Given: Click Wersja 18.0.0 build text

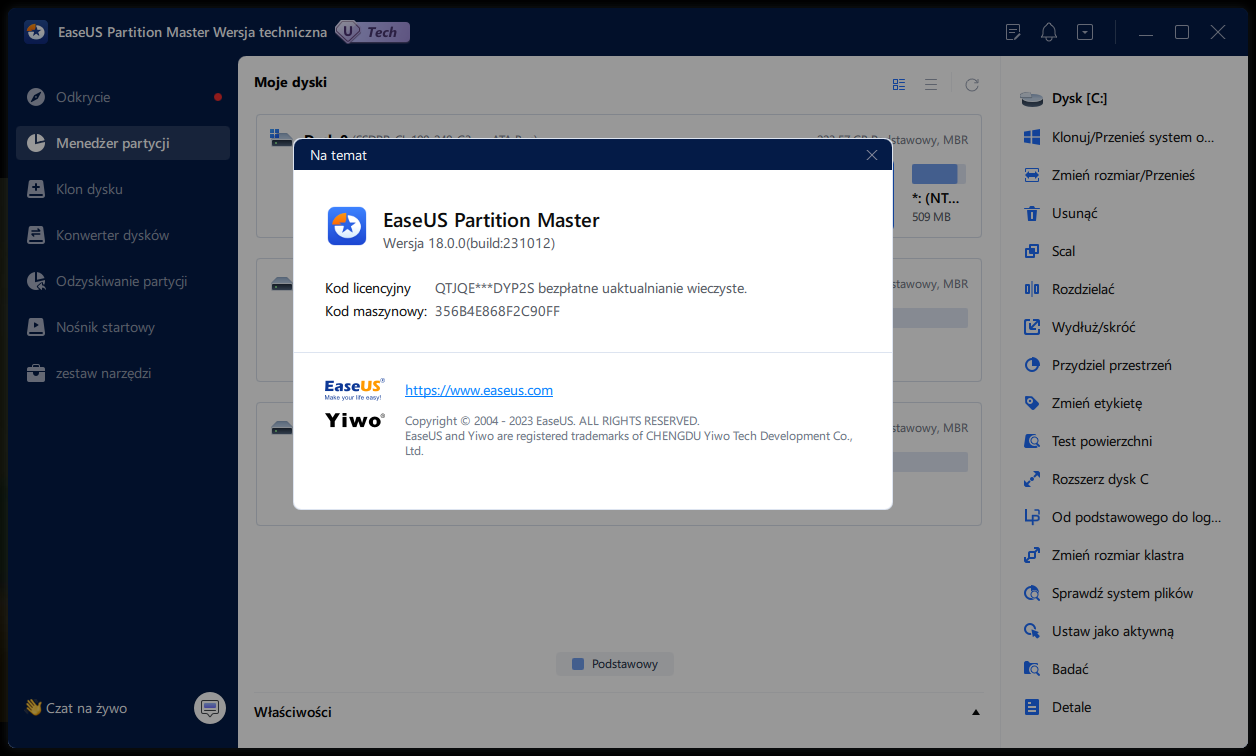Looking at the screenshot, I should point(469,243).
